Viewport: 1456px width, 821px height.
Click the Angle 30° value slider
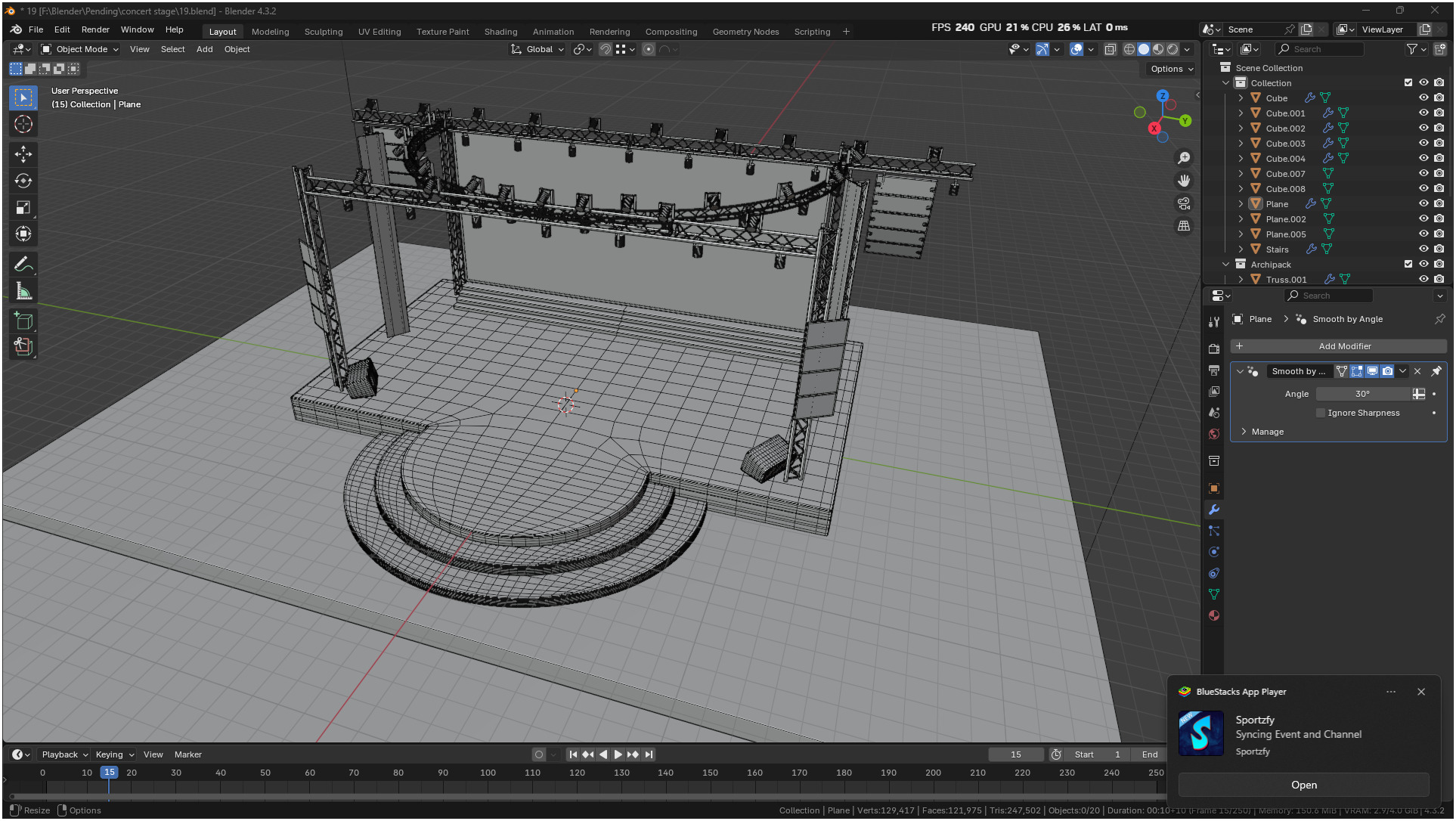(1362, 394)
